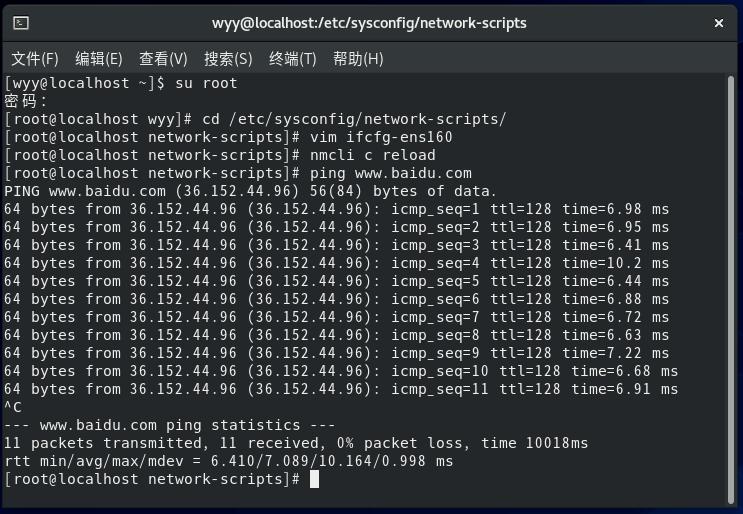This screenshot has height=514, width=743.
Task: Click the 'su root' command line
Action: [206, 83]
